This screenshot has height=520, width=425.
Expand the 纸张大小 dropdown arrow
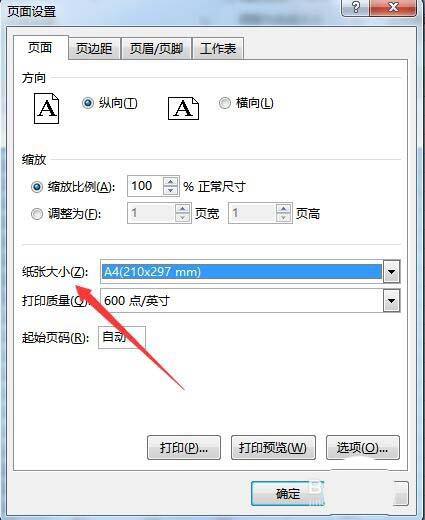coord(391,272)
